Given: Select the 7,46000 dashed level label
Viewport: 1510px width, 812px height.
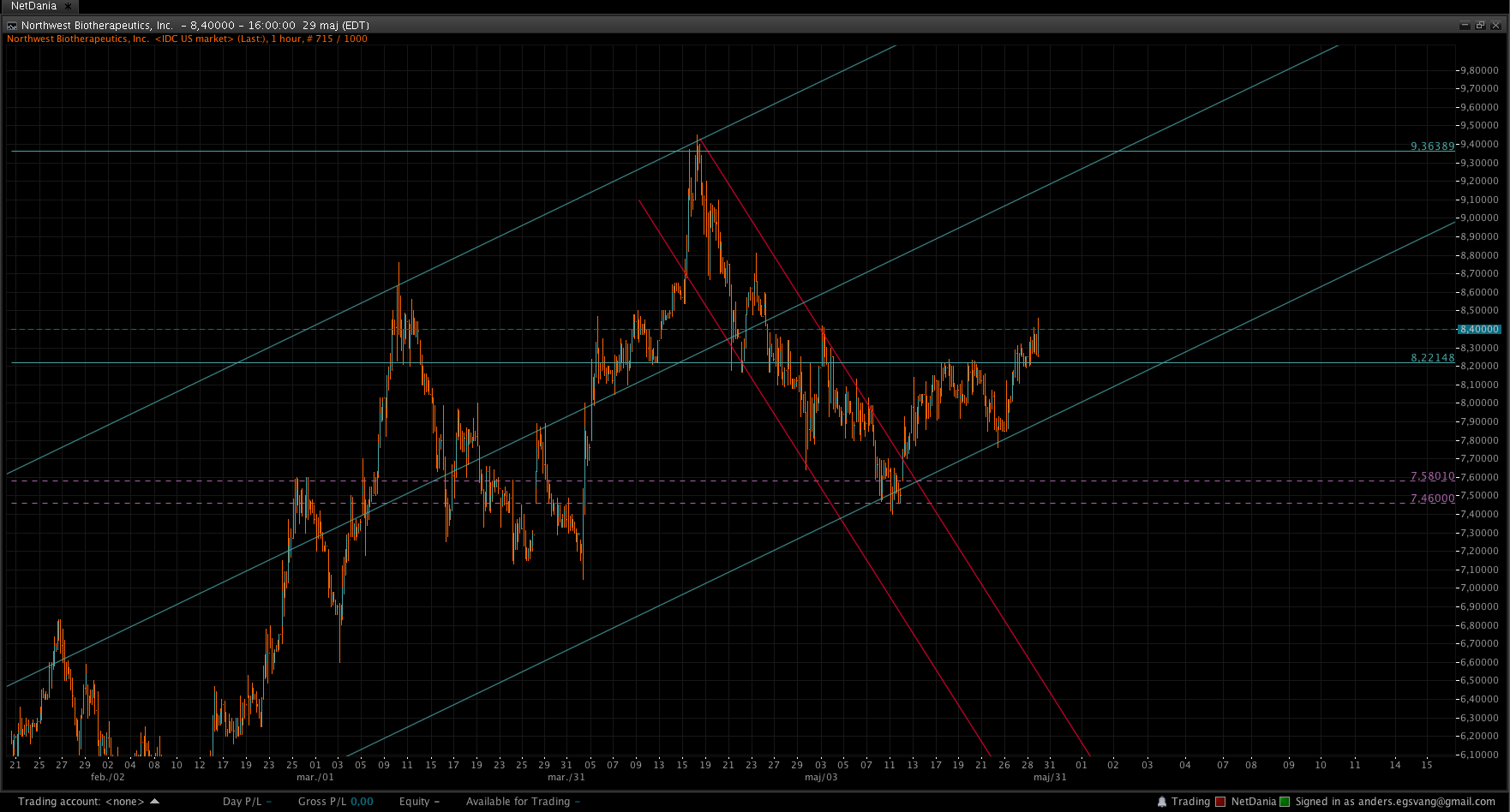Looking at the screenshot, I should click(1432, 499).
